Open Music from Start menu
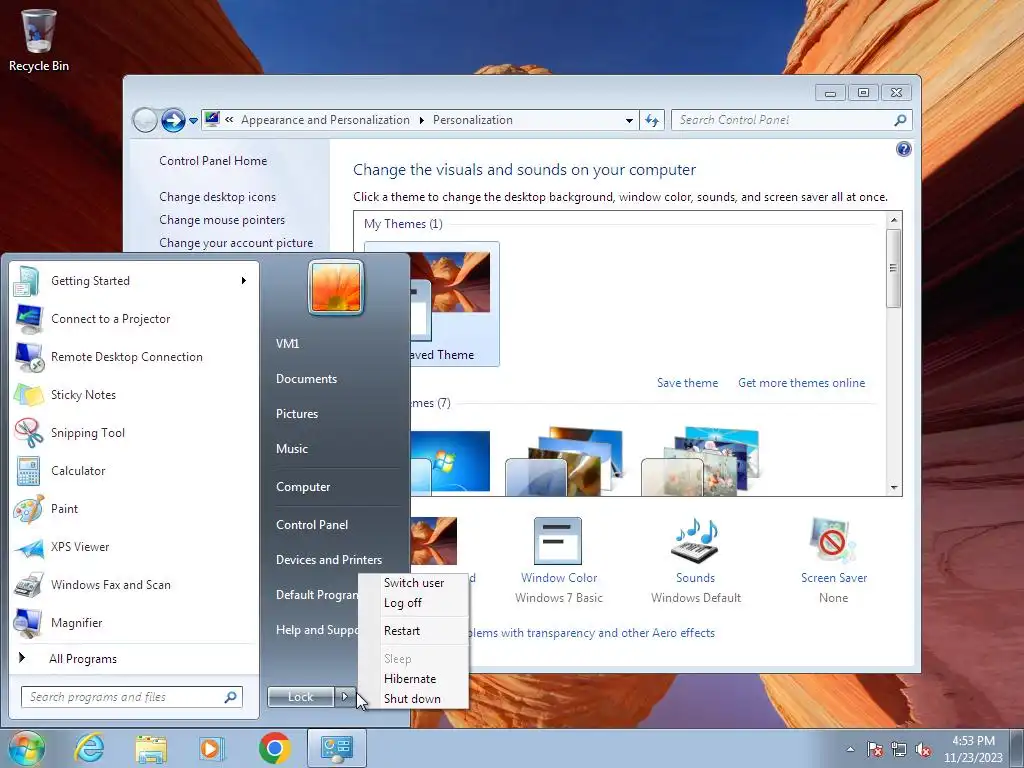This screenshot has width=1024, height=768. tap(292, 449)
